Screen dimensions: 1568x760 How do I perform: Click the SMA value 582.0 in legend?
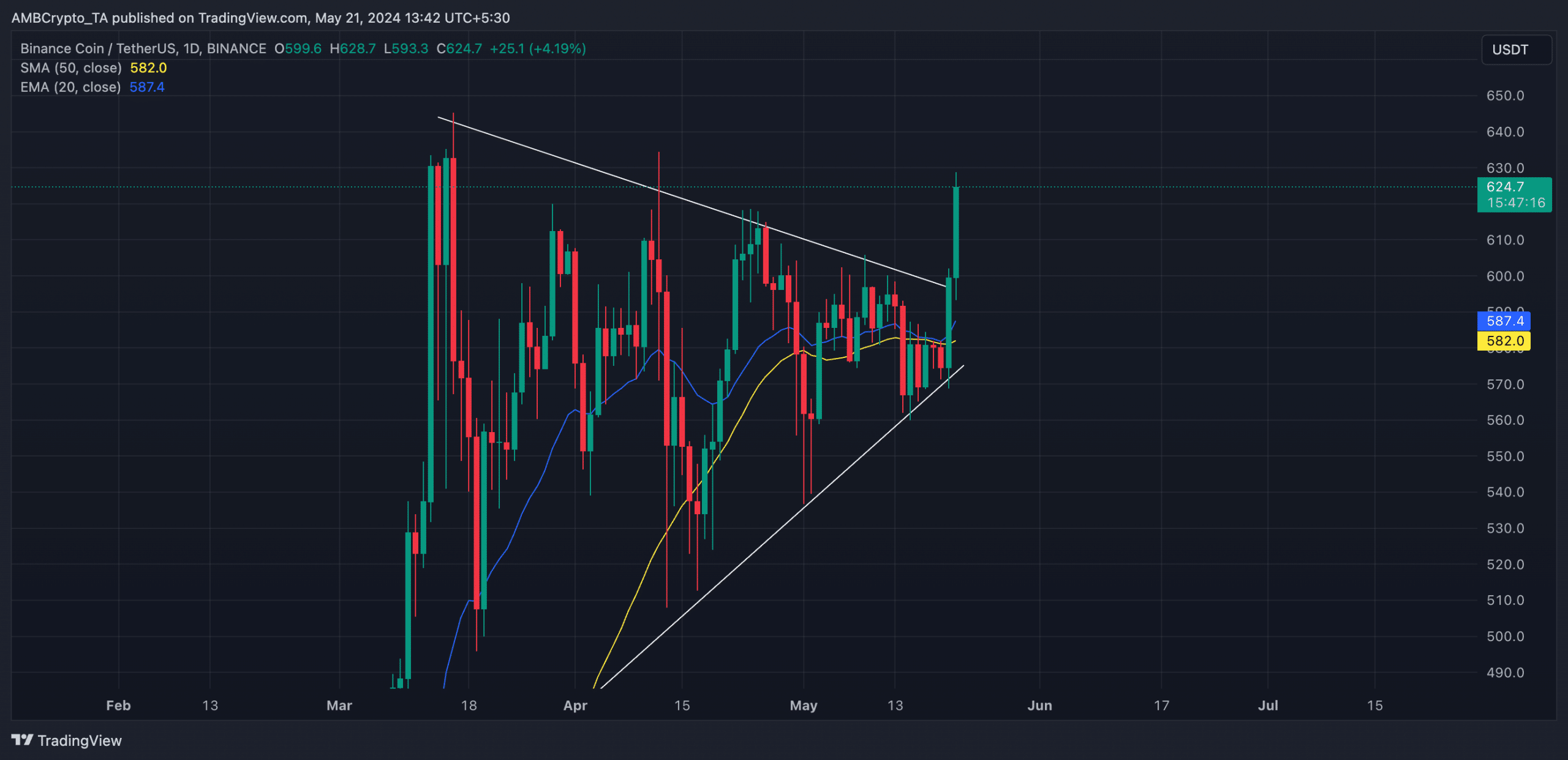[148, 68]
